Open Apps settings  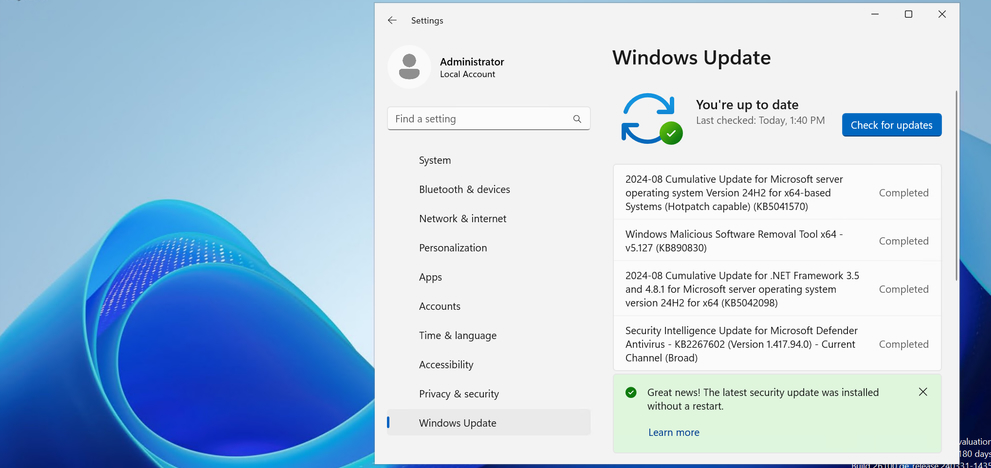point(489,277)
